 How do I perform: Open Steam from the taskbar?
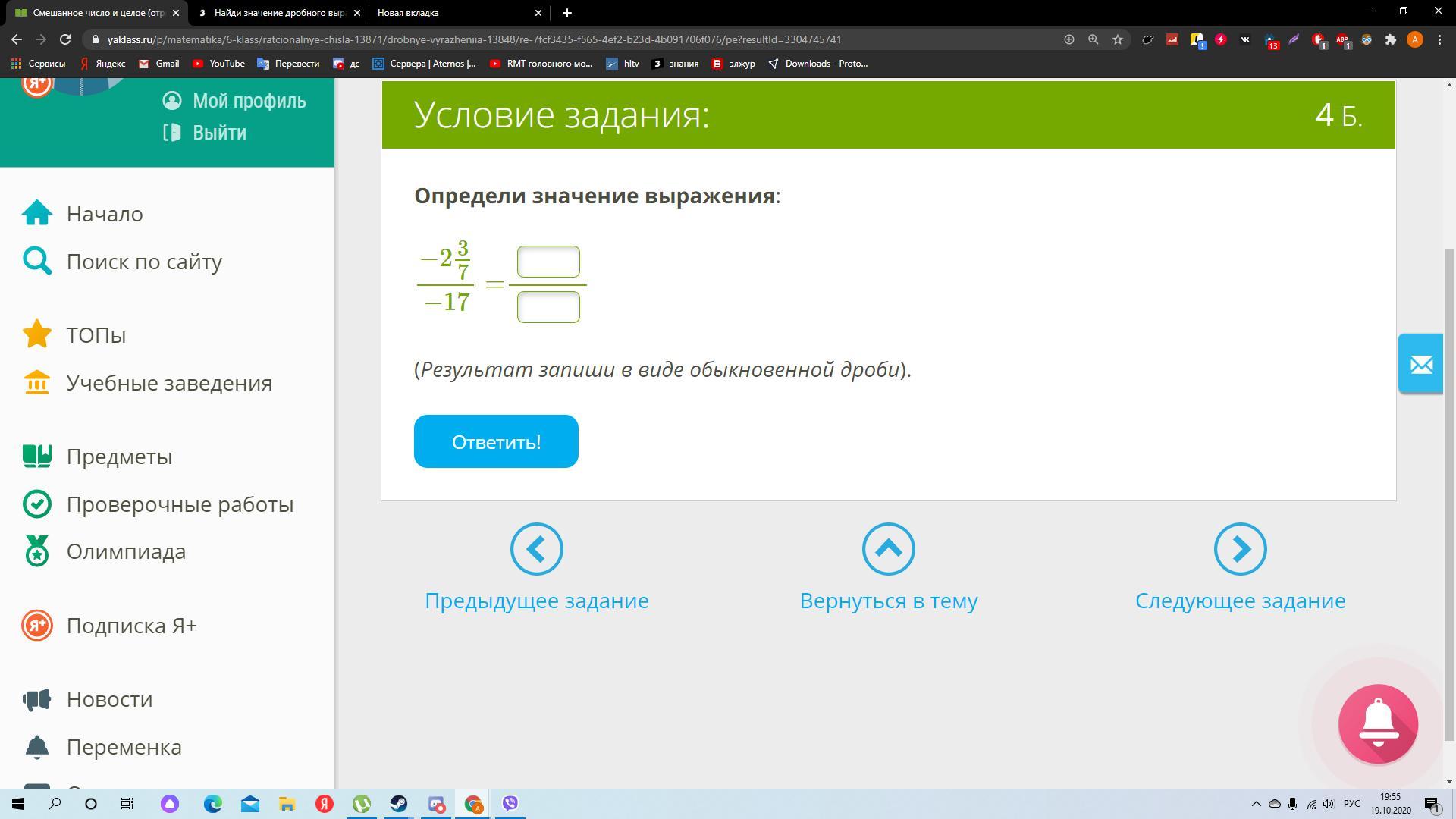coord(399,804)
